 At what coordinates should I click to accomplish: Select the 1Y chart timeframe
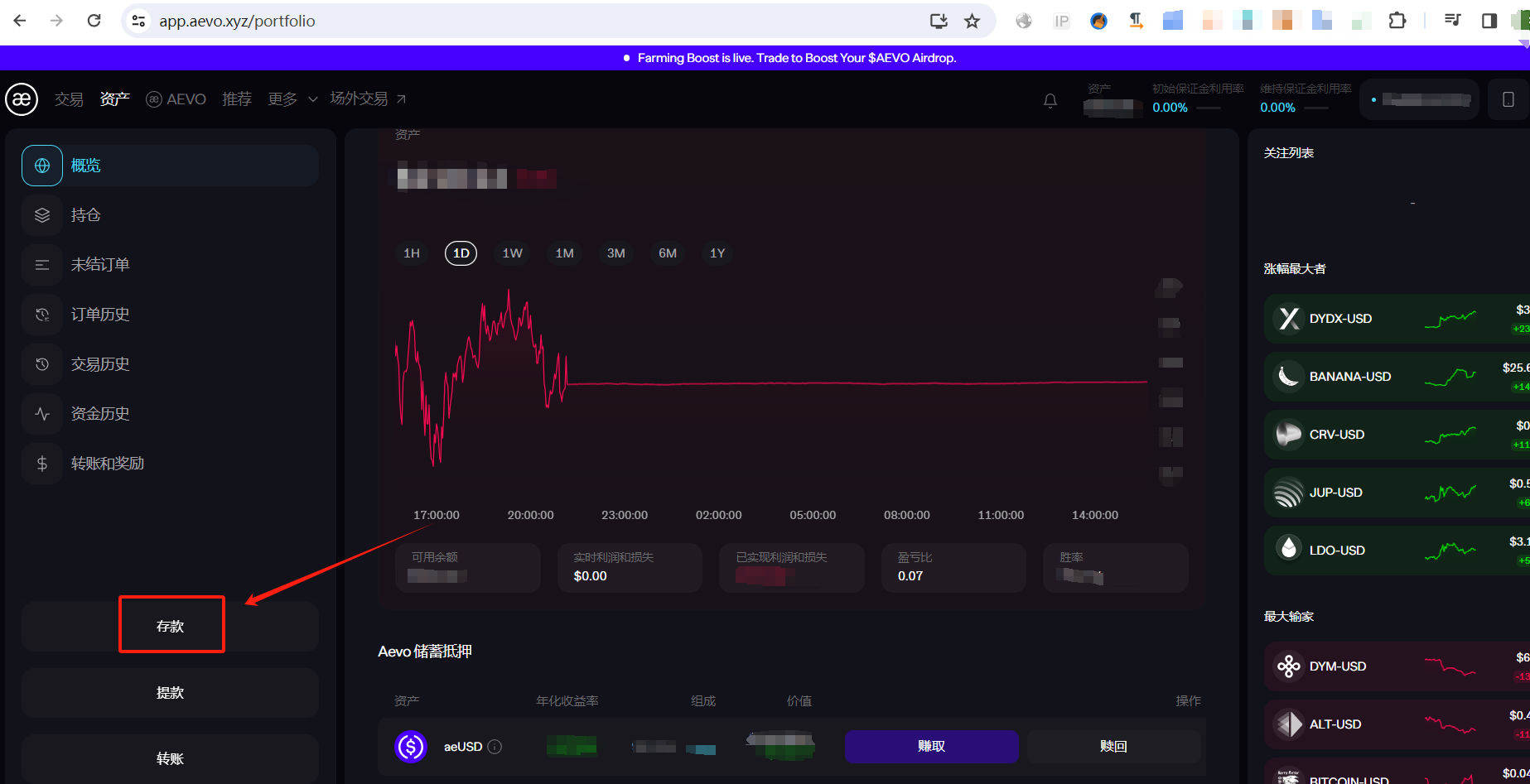717,253
